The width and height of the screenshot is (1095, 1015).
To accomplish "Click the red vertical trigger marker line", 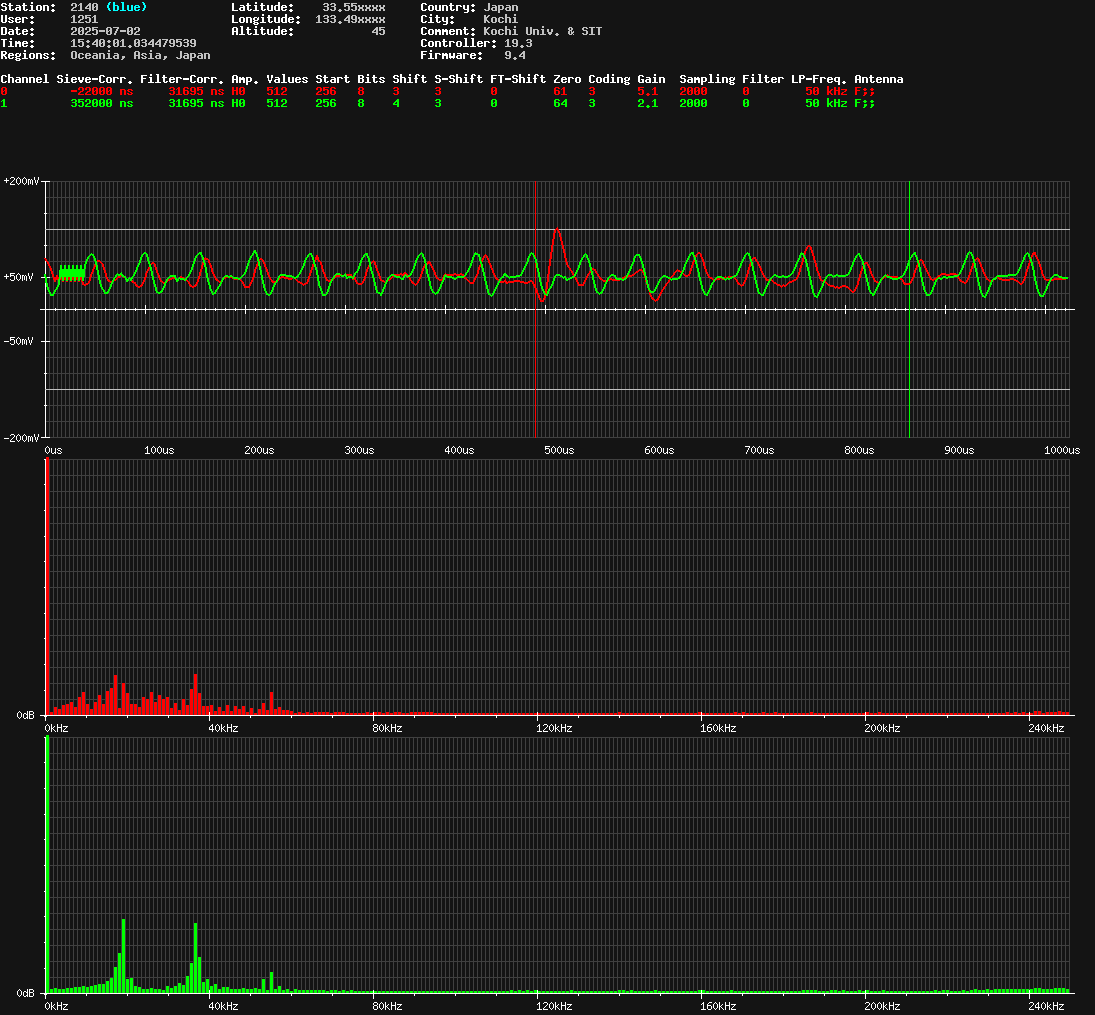I will click(x=535, y=309).
